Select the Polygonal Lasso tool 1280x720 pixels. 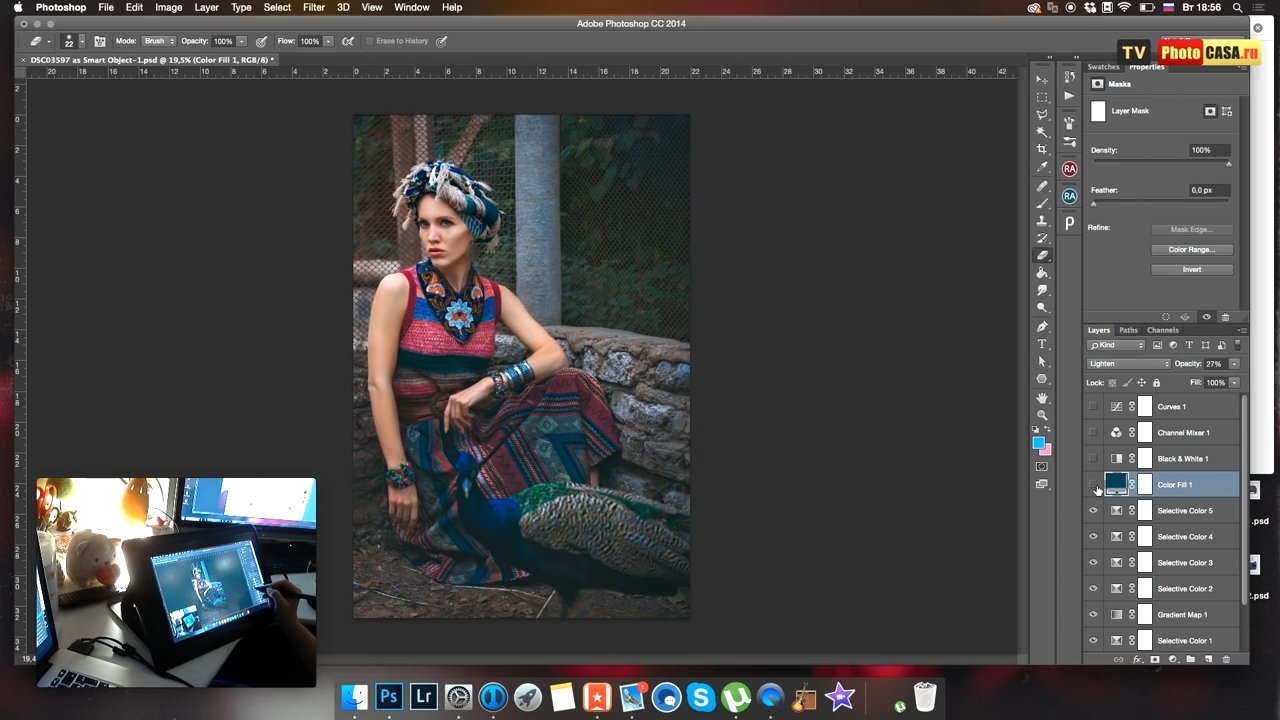click(1042, 115)
